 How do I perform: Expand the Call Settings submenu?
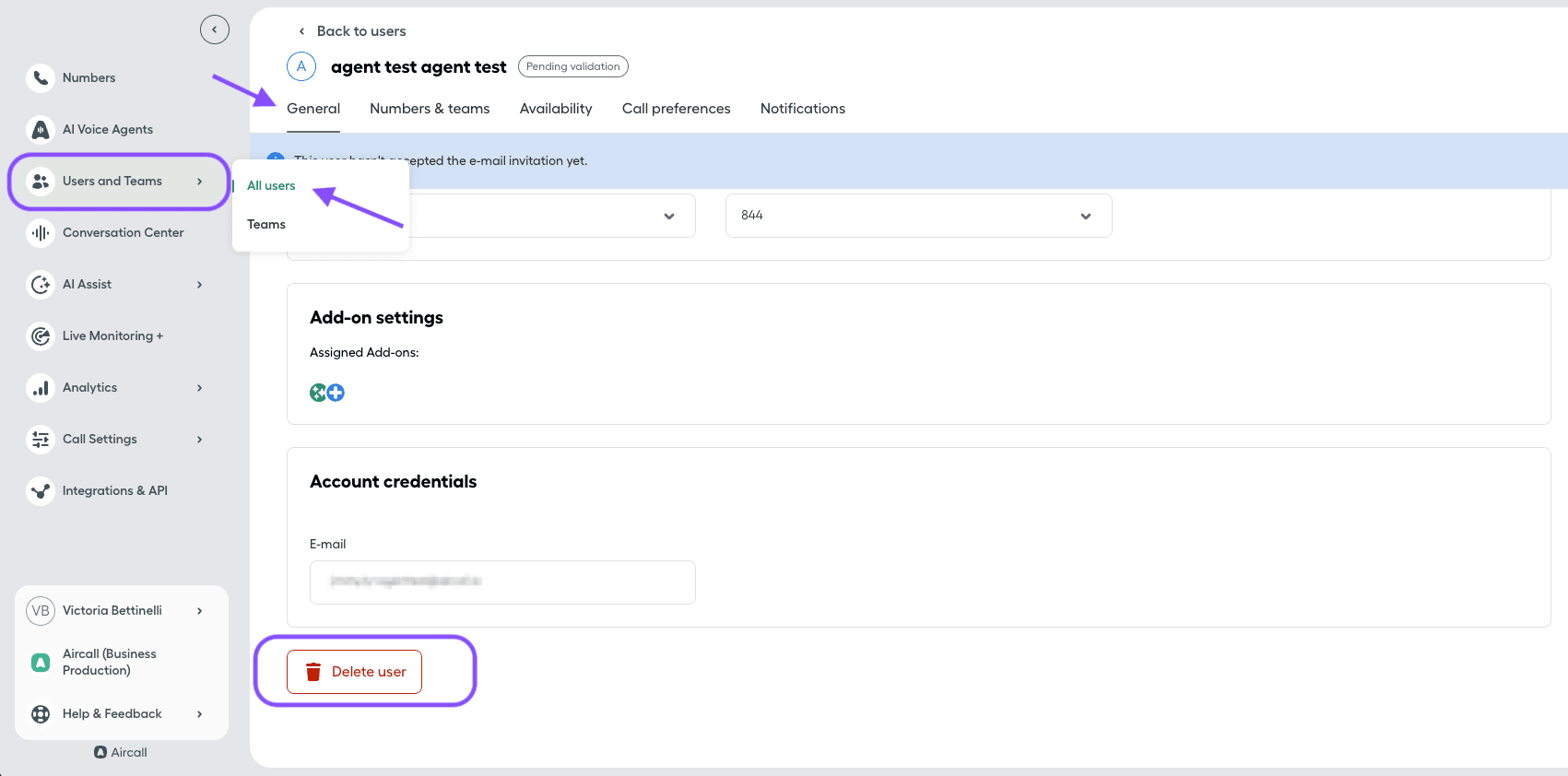point(199,440)
